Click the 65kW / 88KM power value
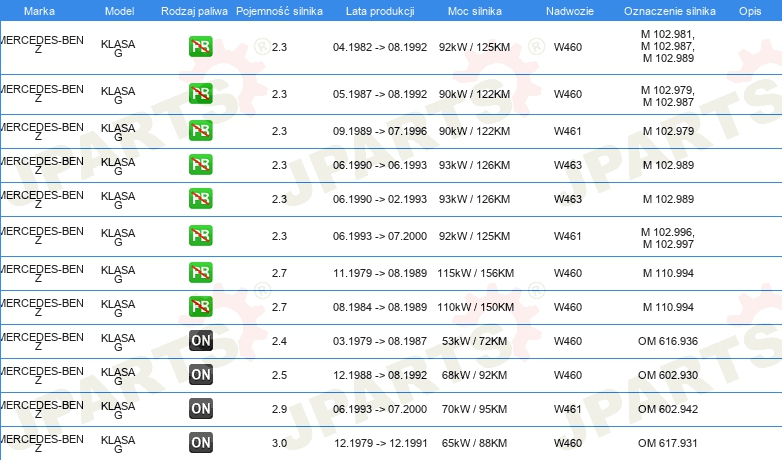Image resolution: width=782 pixels, height=460 pixels. coord(474,443)
